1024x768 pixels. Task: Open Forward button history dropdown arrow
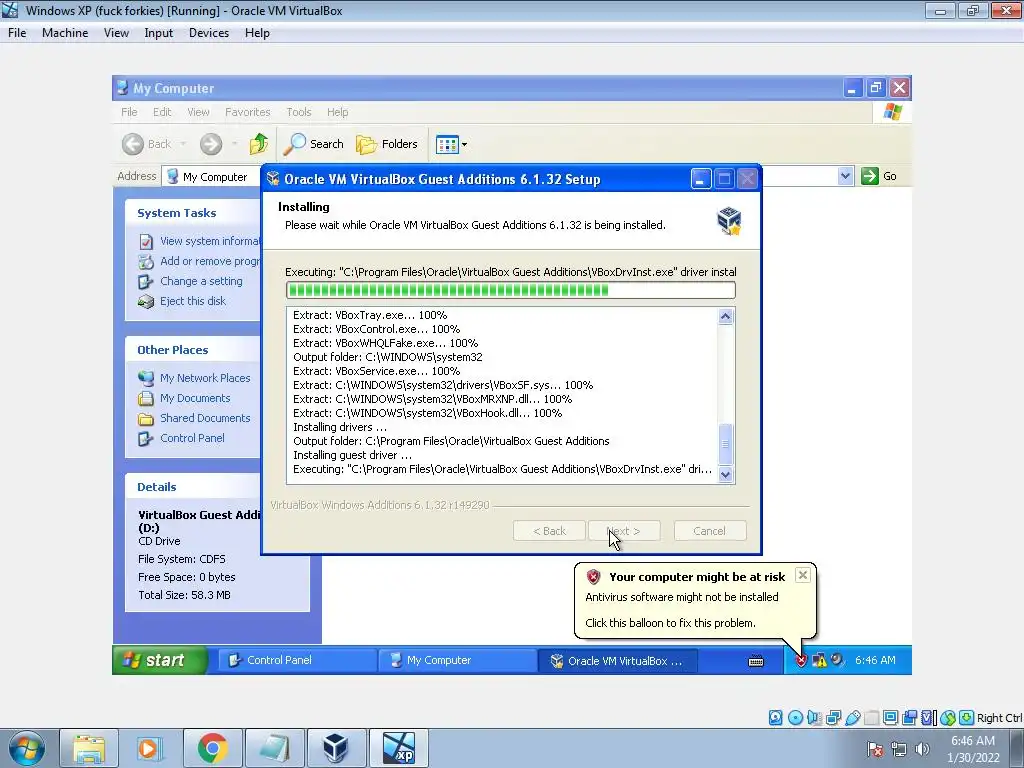(x=234, y=144)
